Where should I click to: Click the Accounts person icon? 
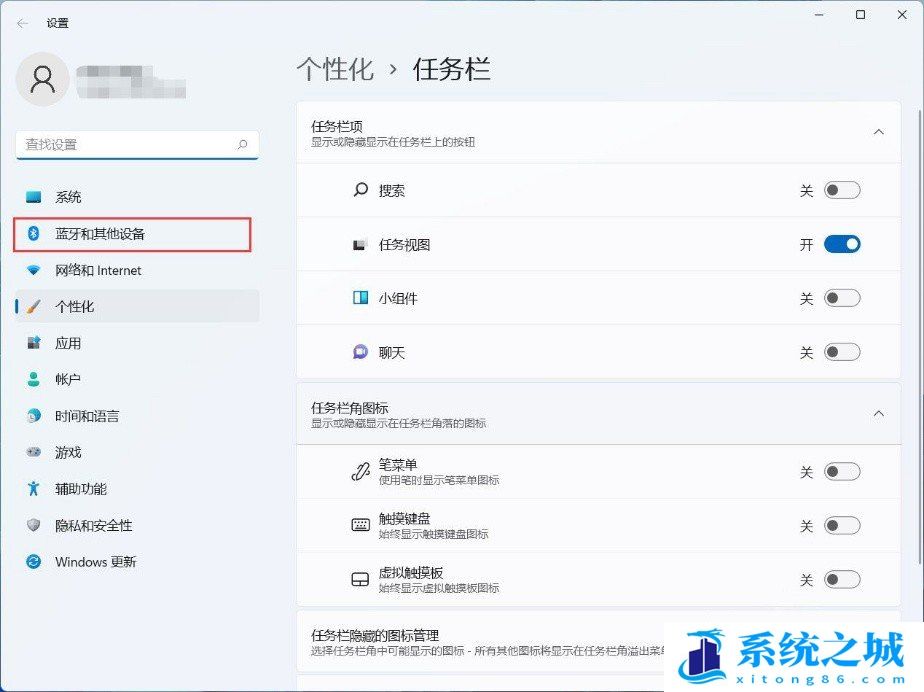34,380
